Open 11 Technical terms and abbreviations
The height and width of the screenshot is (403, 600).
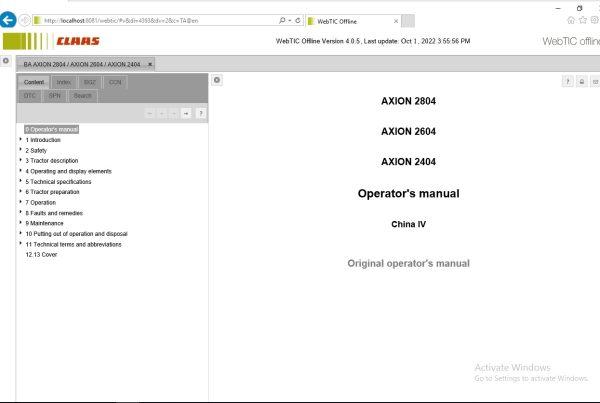click(73, 244)
